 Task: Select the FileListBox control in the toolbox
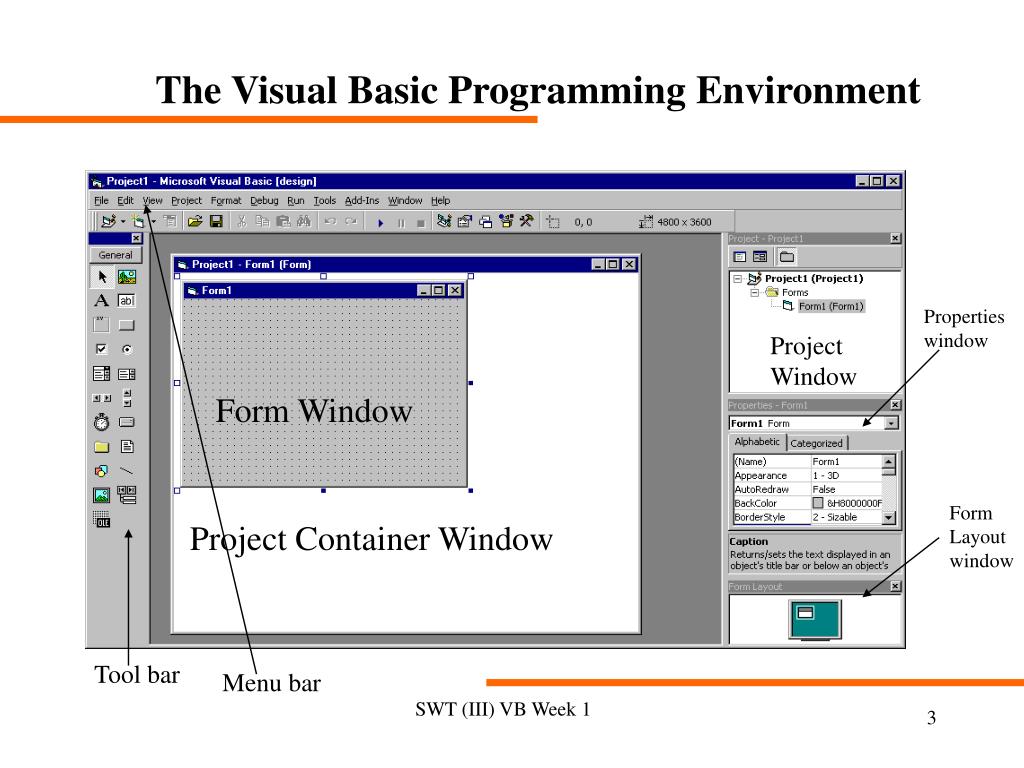127,447
